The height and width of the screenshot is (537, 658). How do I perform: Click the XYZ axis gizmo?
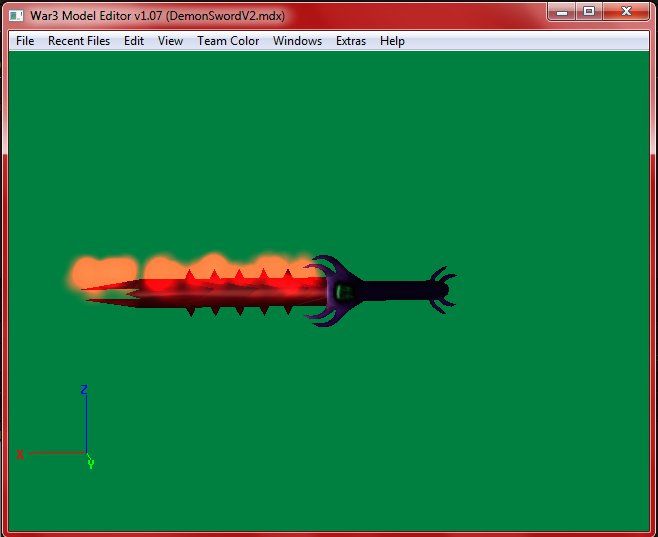[56, 427]
